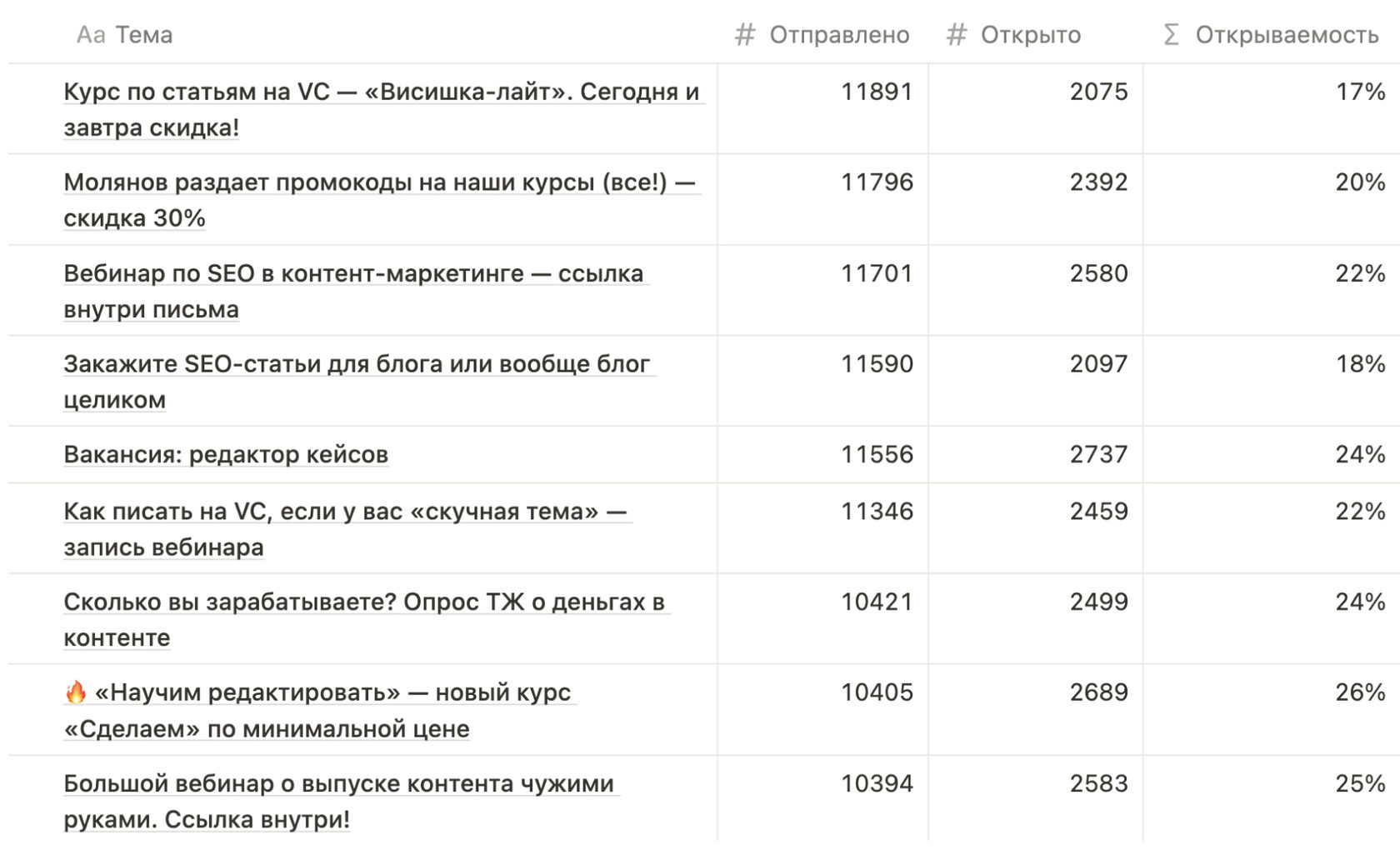Select the sent count cell 11891
The height and width of the screenshot is (855, 1400).
coord(822,108)
